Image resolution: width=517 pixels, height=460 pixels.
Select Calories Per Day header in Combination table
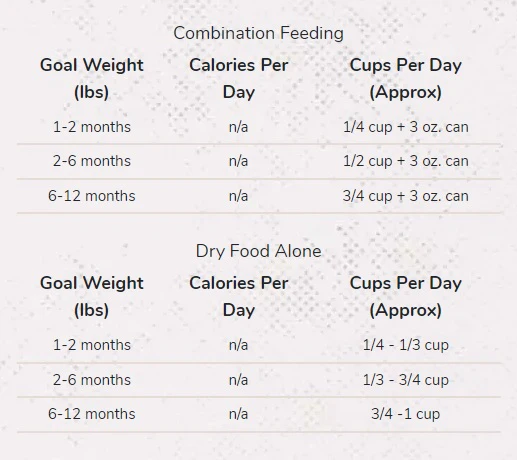(x=239, y=78)
